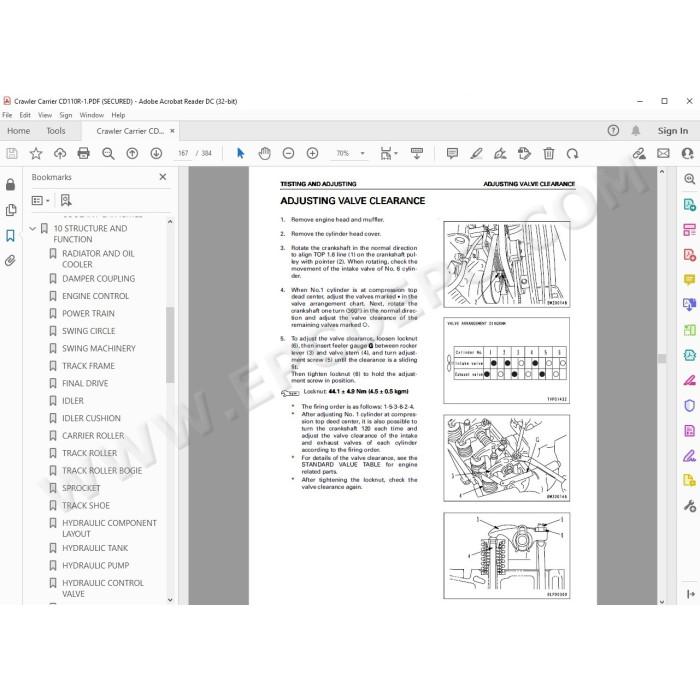Add a sticky note comment icon
Screen dimensions: 700x700
pyautogui.click(x=452, y=154)
